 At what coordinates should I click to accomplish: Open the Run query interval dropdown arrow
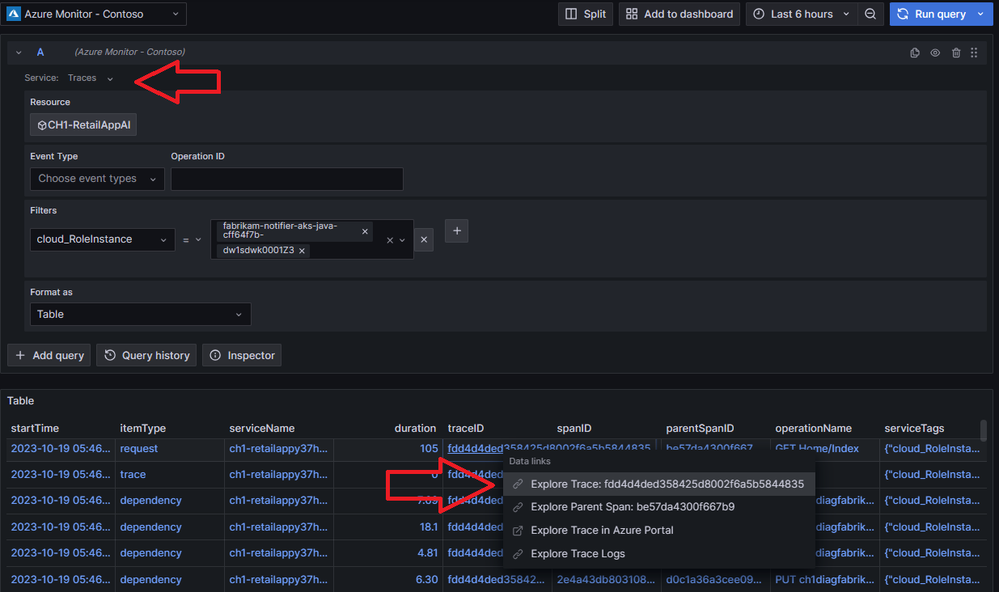981,14
